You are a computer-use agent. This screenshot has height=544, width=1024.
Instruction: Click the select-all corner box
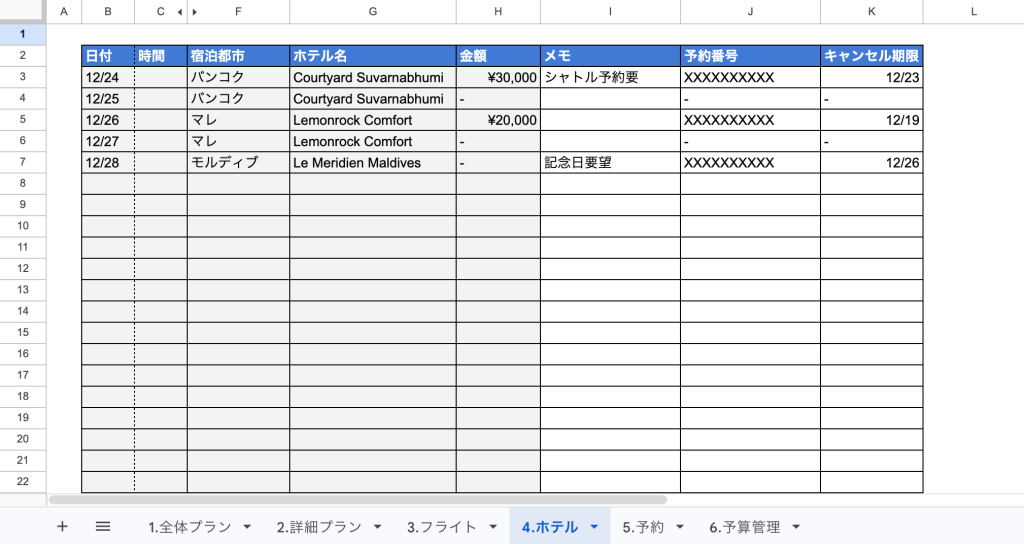pos(22,12)
